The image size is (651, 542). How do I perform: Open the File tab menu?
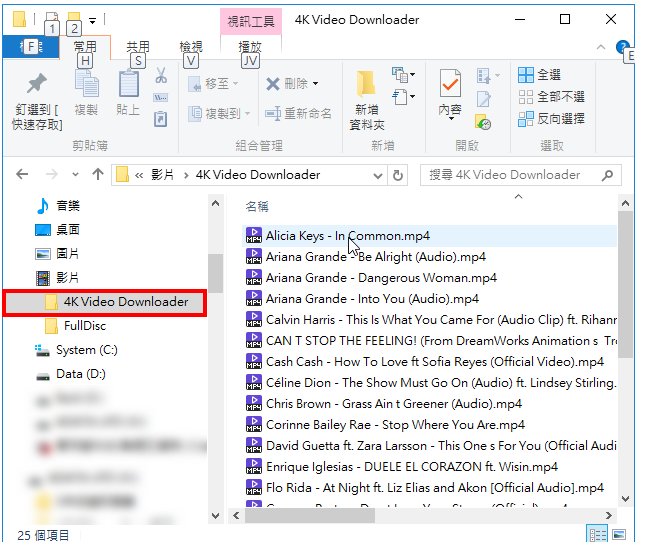31,47
